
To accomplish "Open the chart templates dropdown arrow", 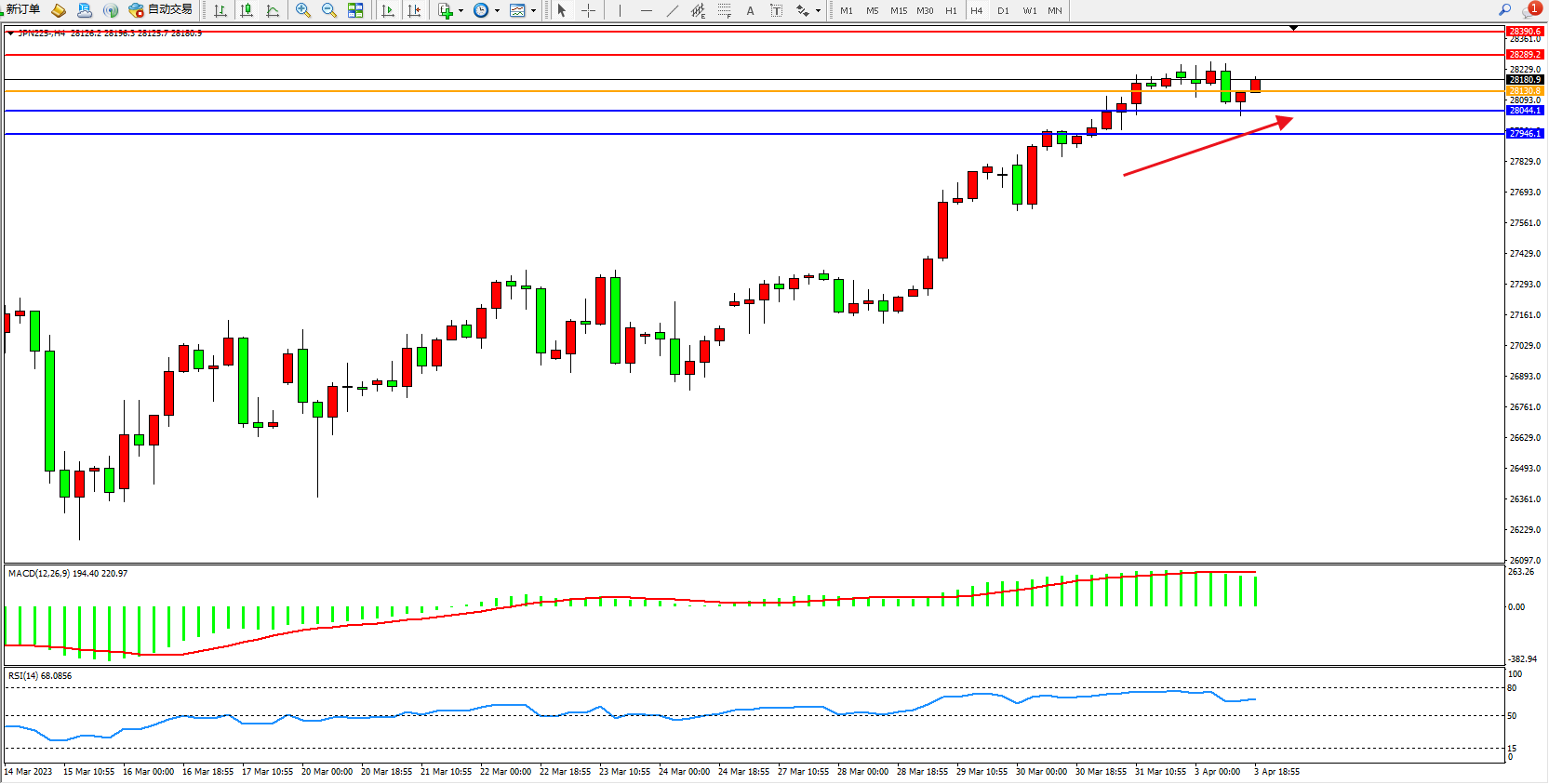I will [533, 11].
